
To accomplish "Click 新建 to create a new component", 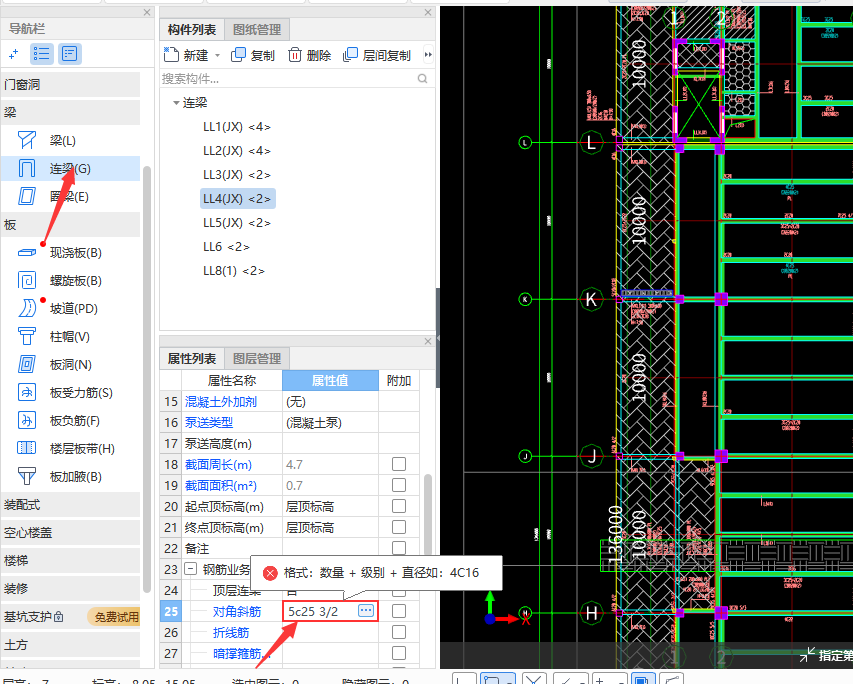I will coord(186,55).
